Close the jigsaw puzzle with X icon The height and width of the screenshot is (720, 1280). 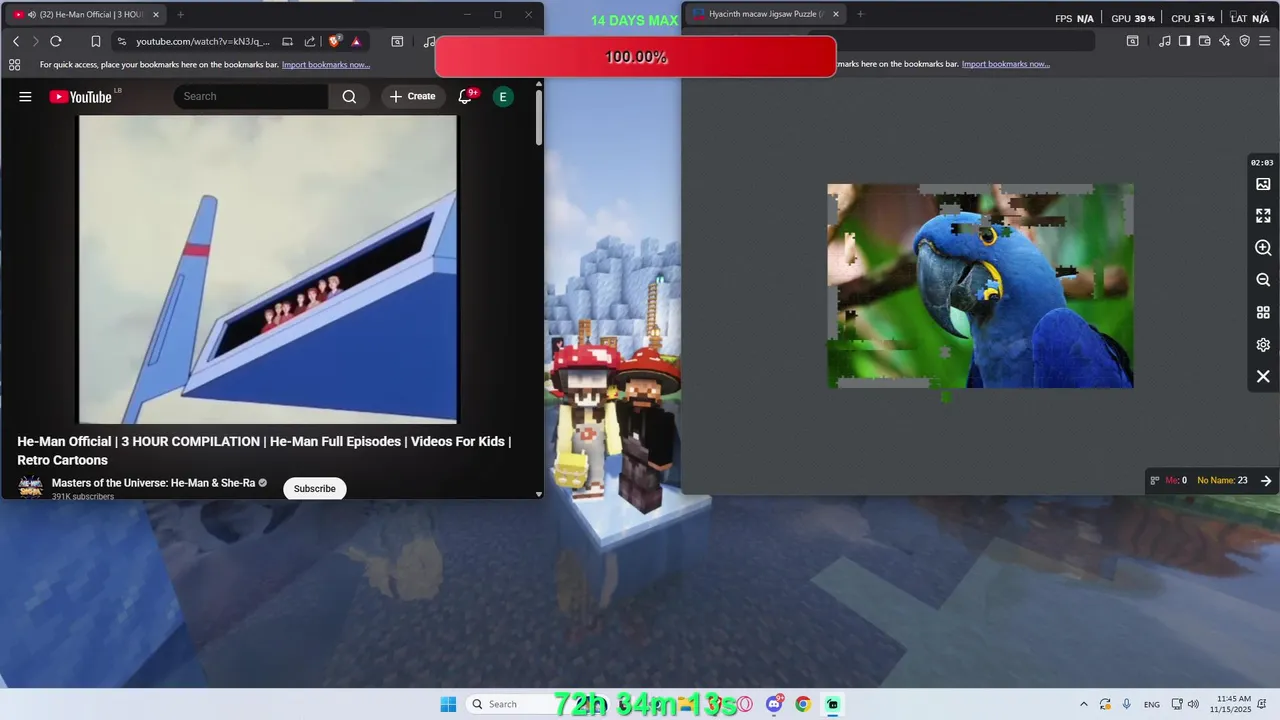click(x=1263, y=377)
